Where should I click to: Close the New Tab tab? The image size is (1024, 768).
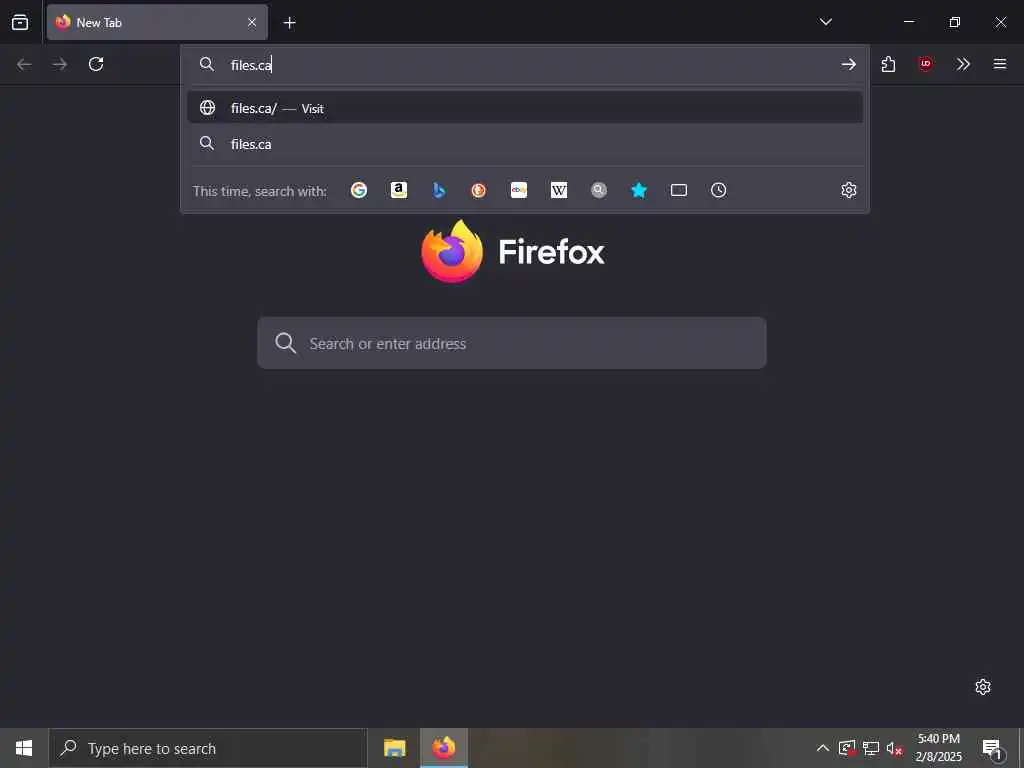click(x=252, y=22)
